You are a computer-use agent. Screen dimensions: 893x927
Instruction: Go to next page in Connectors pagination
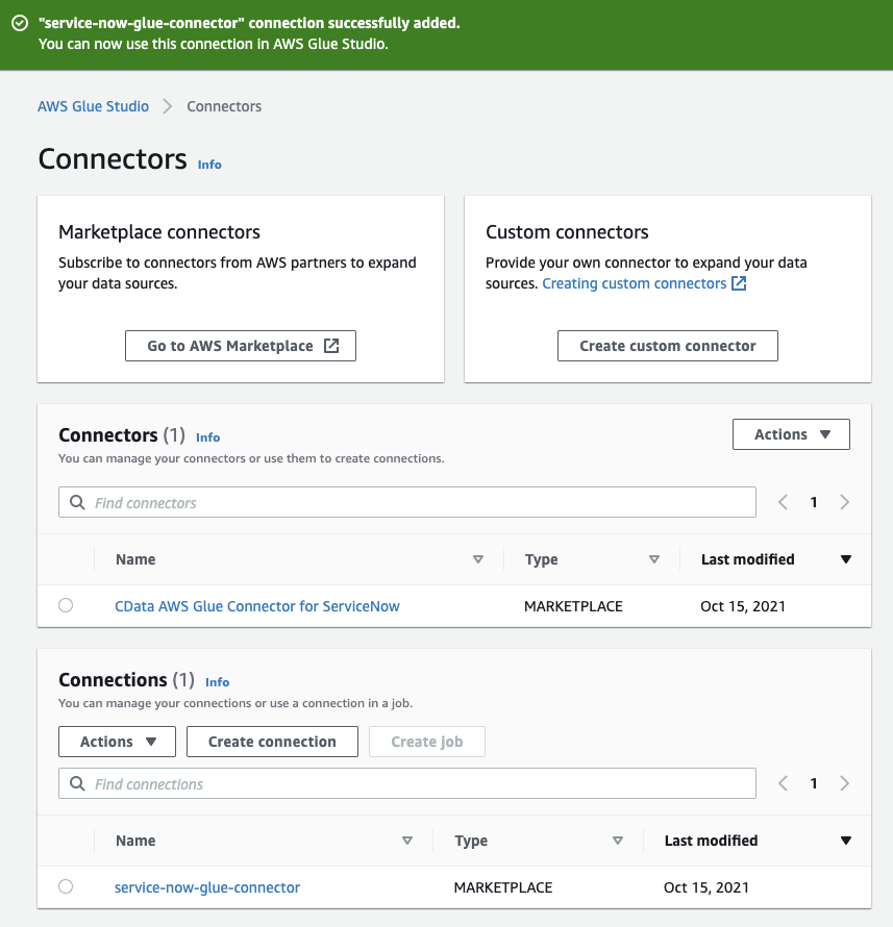tap(845, 503)
